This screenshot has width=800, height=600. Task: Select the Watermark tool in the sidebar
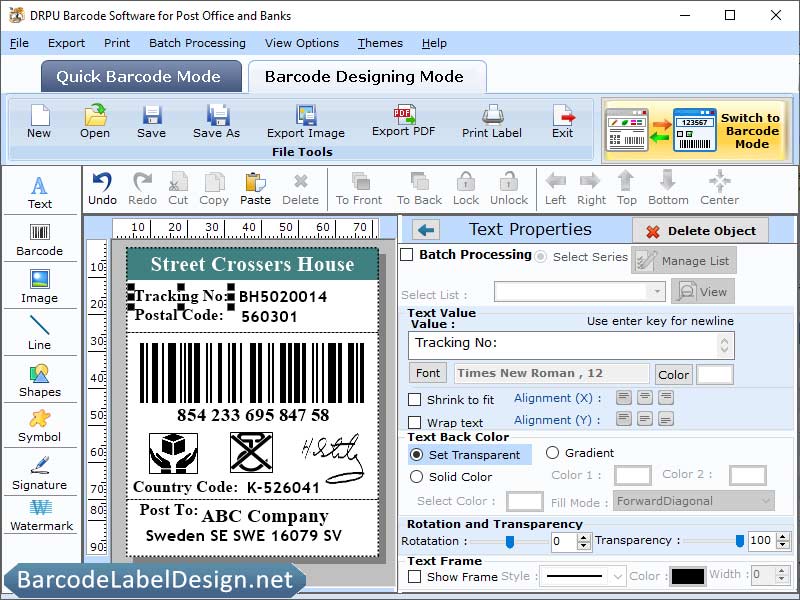(x=41, y=516)
